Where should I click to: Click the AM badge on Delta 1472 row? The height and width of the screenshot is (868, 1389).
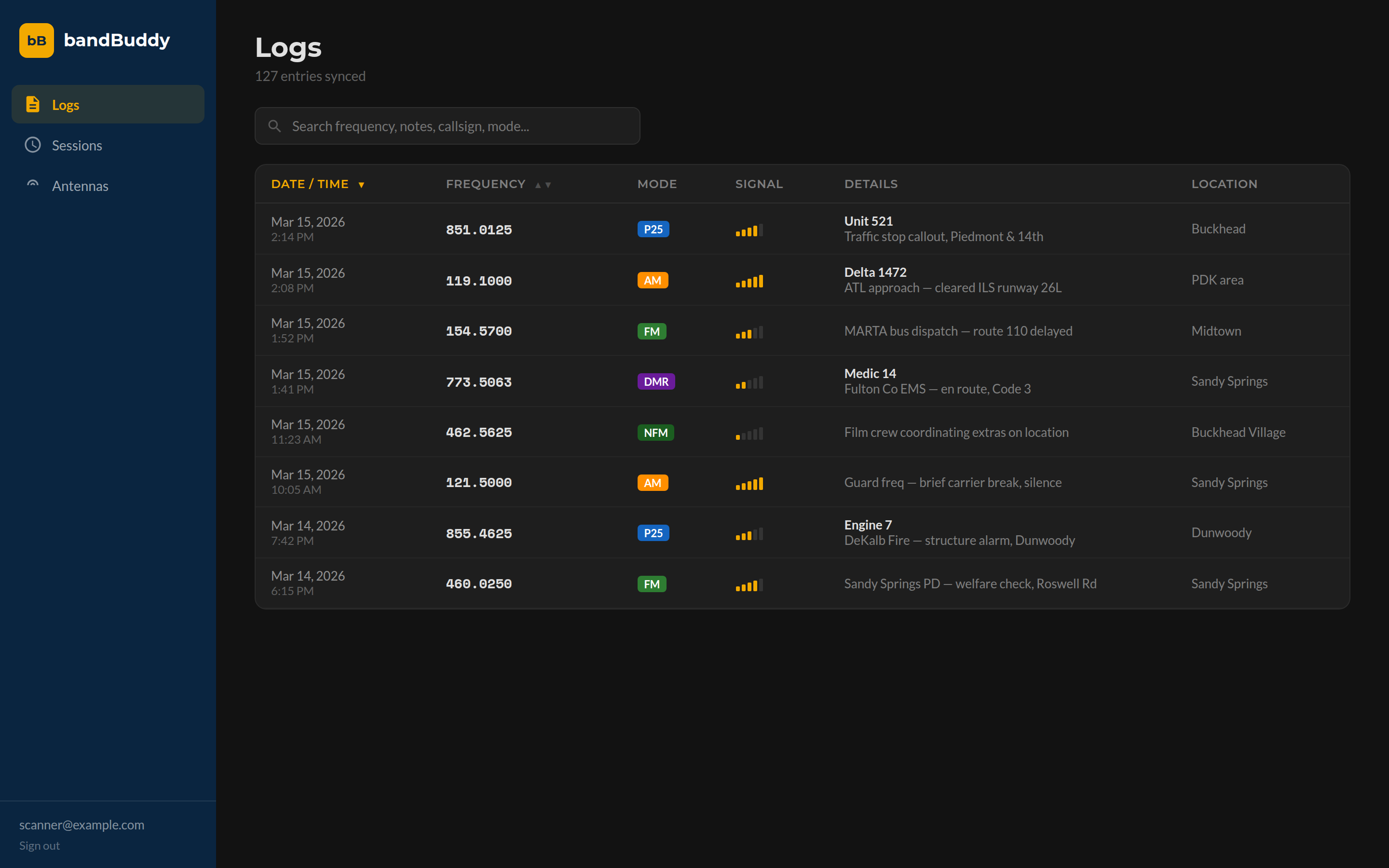point(652,280)
